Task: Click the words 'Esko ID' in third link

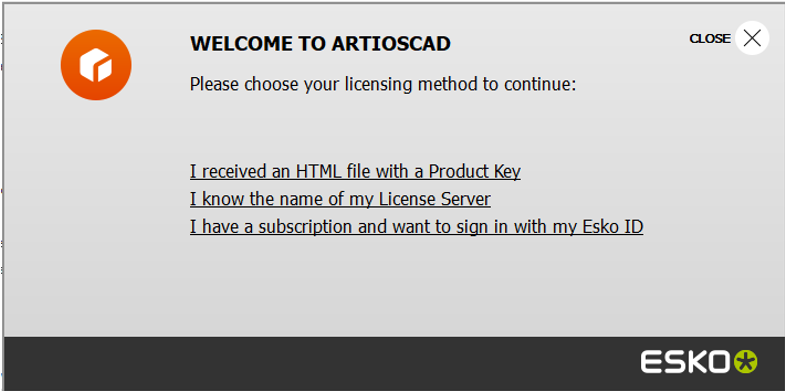Action: pos(613,227)
